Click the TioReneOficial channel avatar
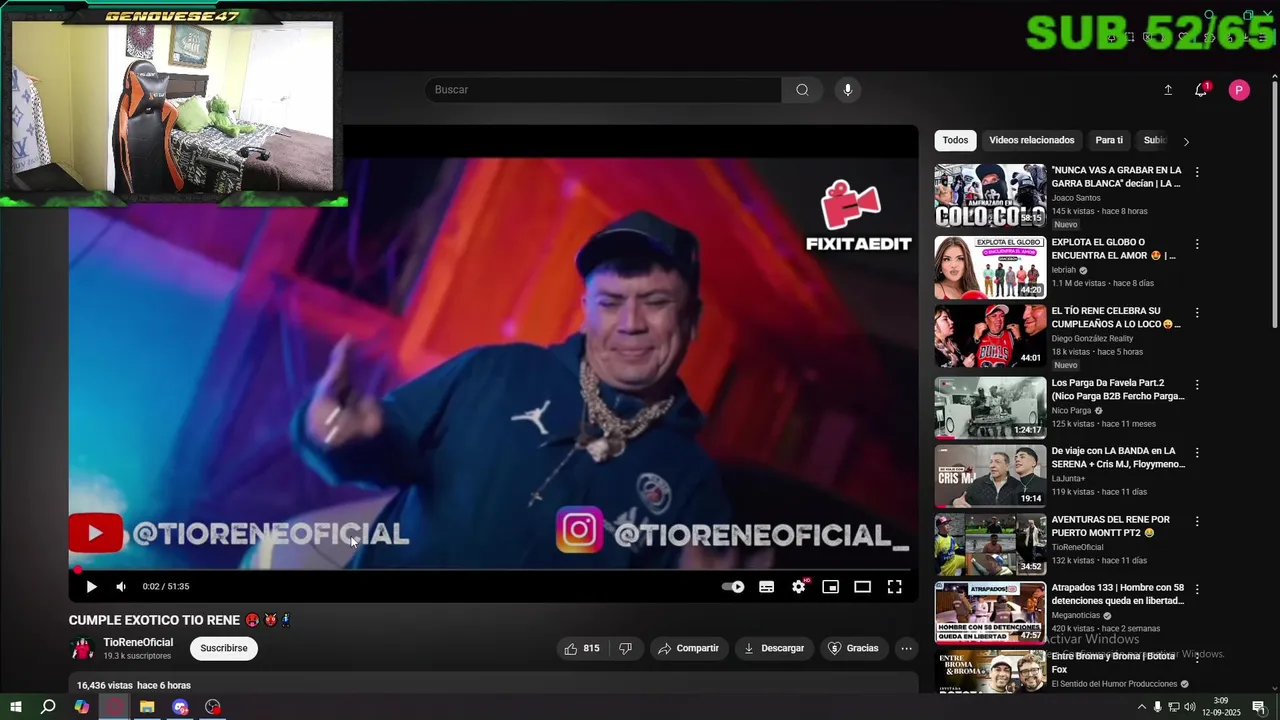This screenshot has height=720, width=1280. click(82, 649)
